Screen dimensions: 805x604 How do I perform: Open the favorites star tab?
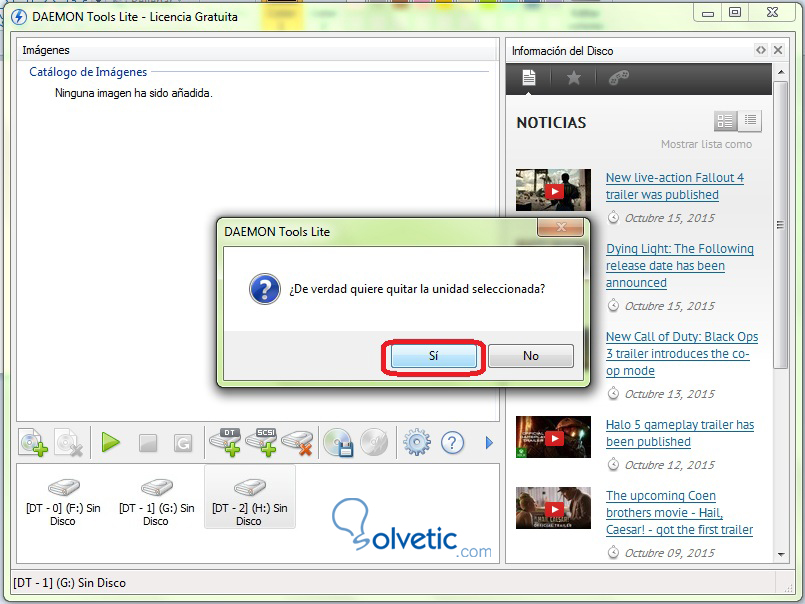573,78
